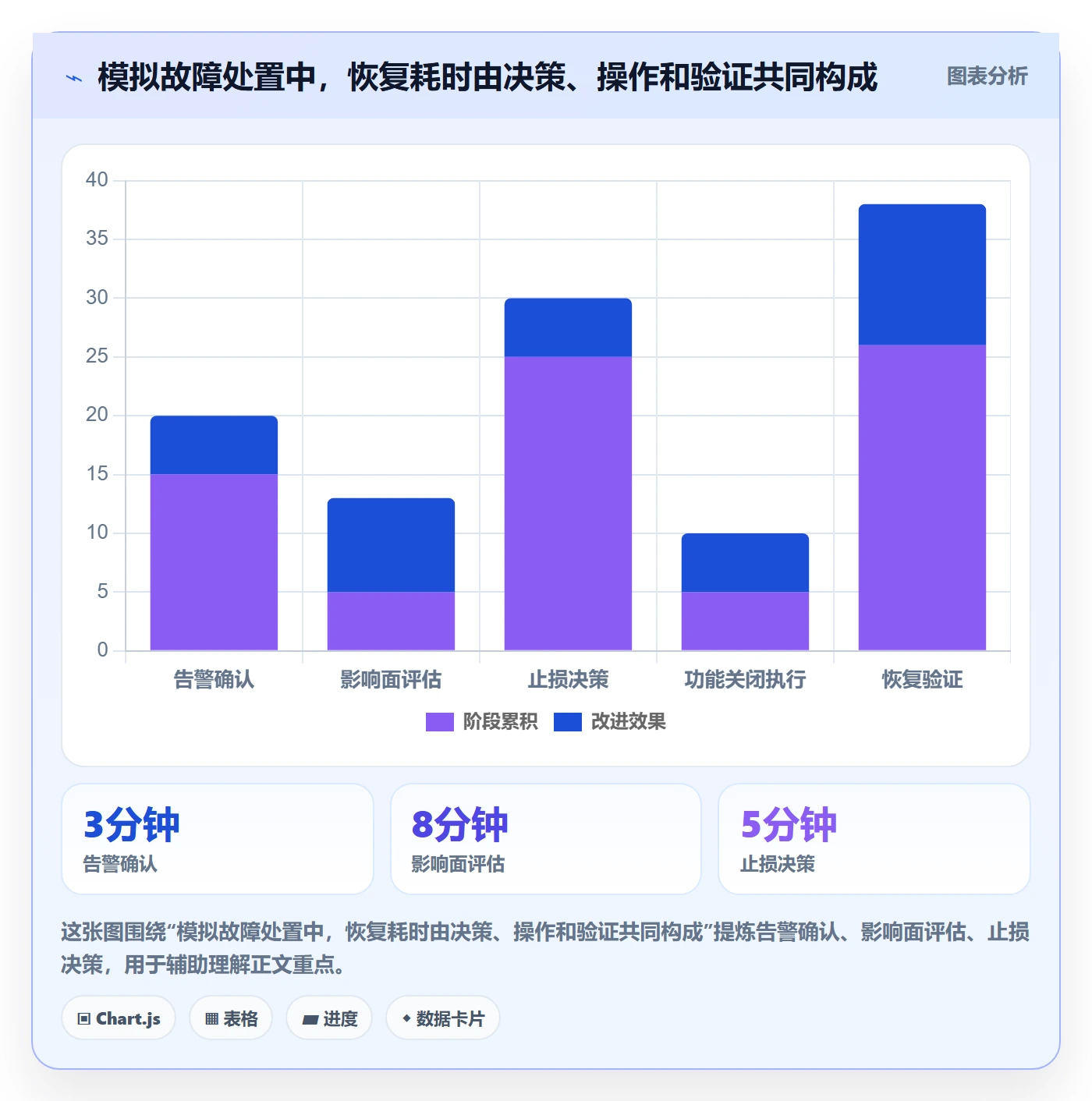1092x1101 pixels.
Task: Click the y-axis value 35
Action: [x=97, y=239]
